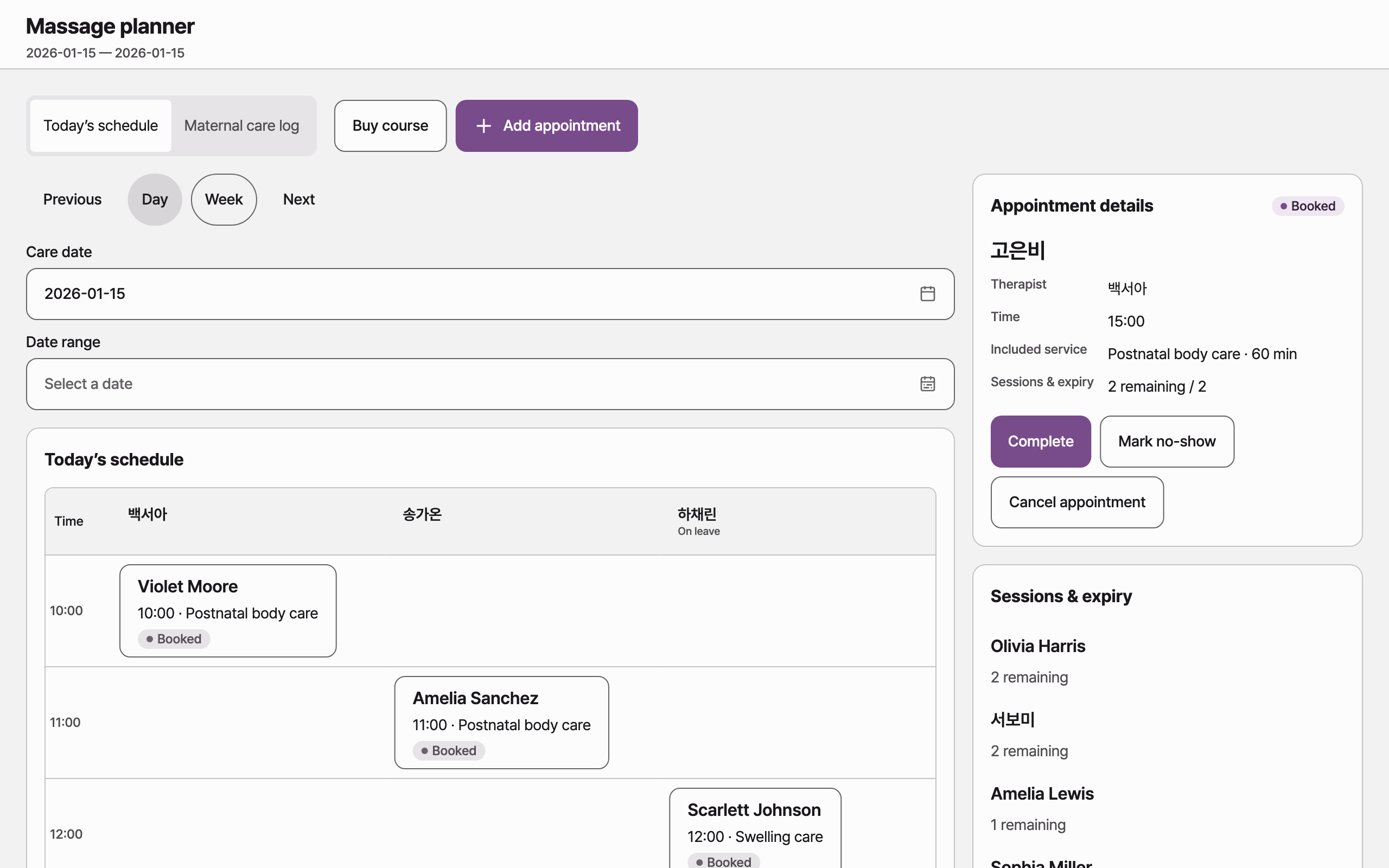Open Violet Moore appointment card
This screenshot has width=1389, height=868.
pos(228,610)
